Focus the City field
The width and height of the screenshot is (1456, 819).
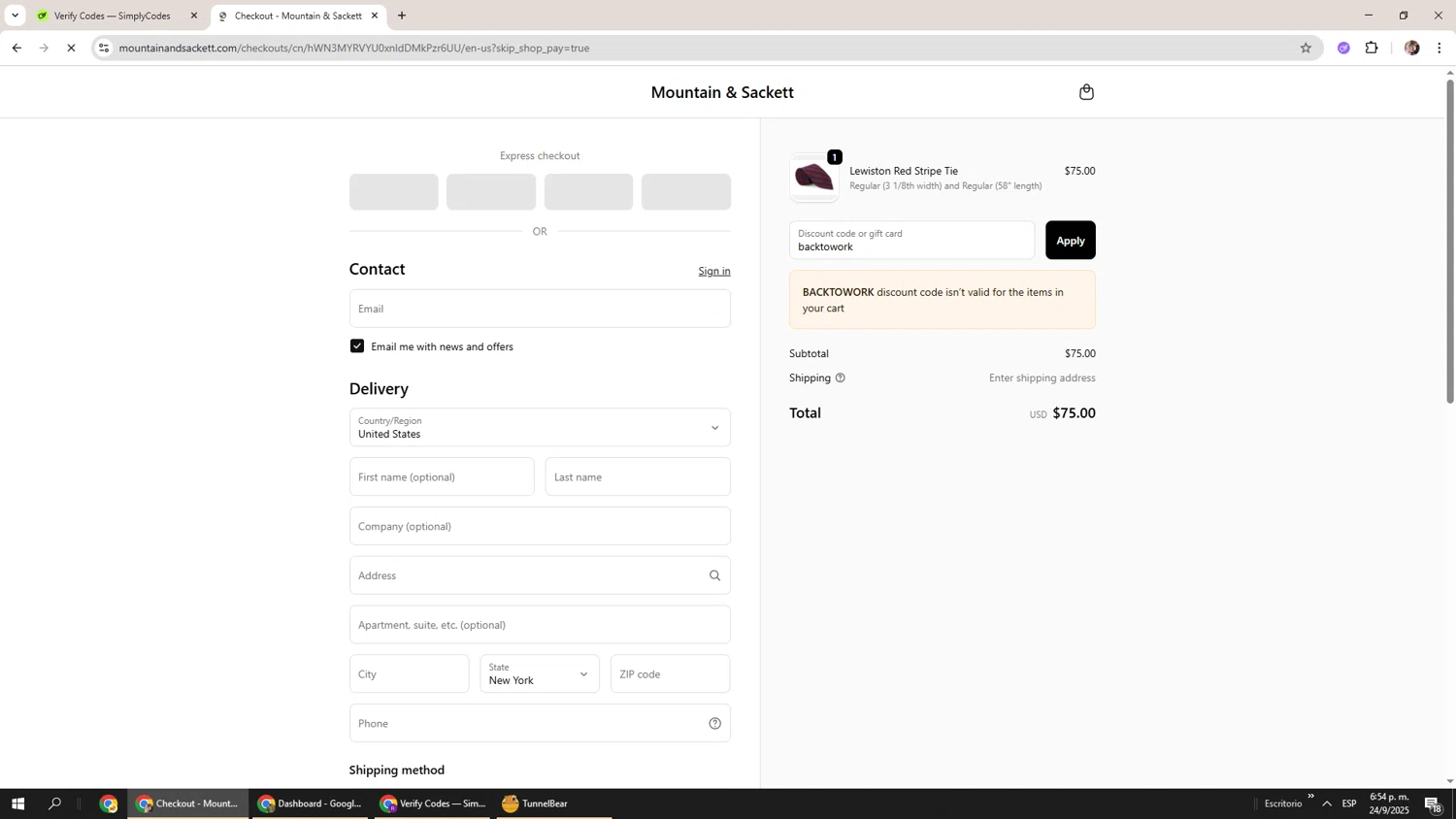click(x=409, y=674)
